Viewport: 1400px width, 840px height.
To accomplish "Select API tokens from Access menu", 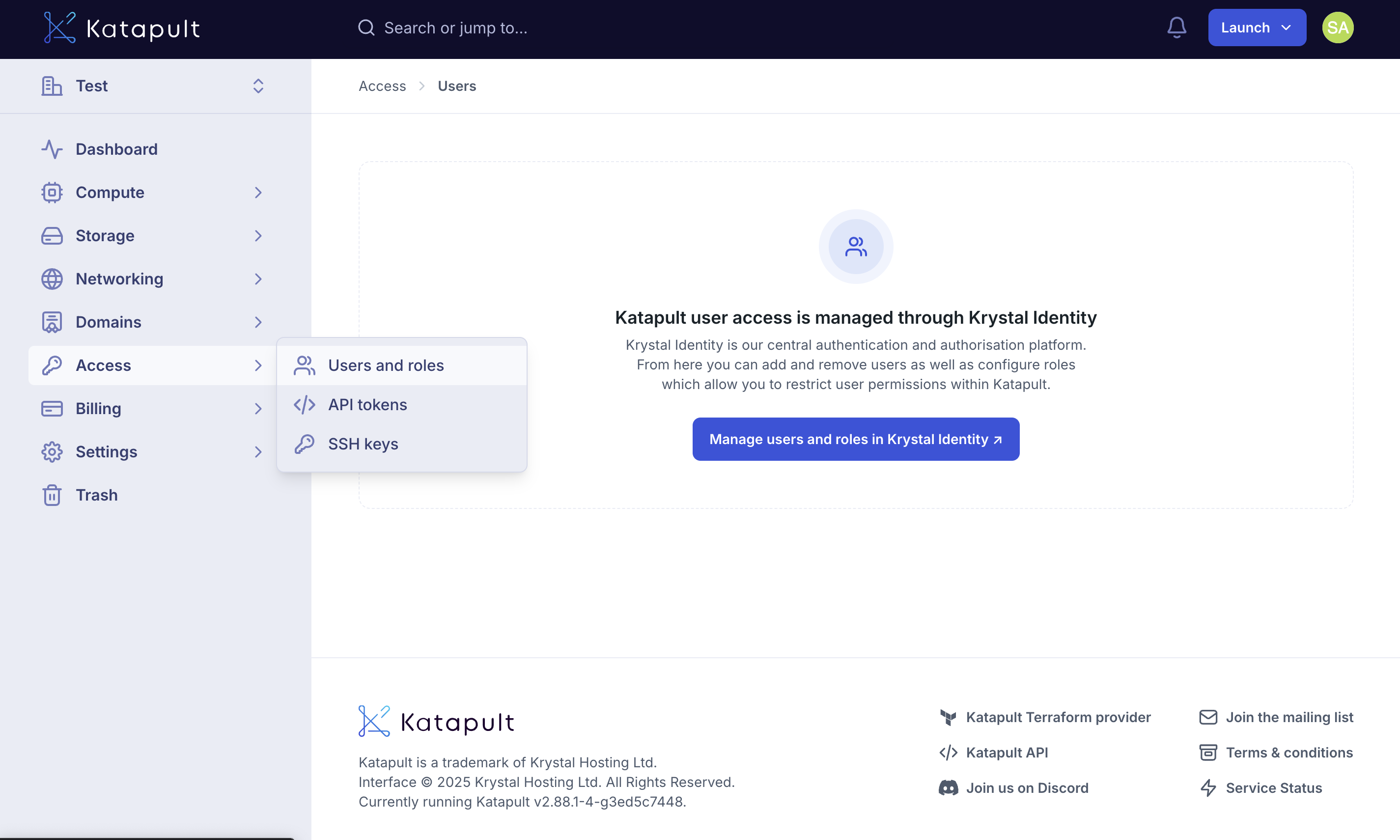I will click(402, 405).
